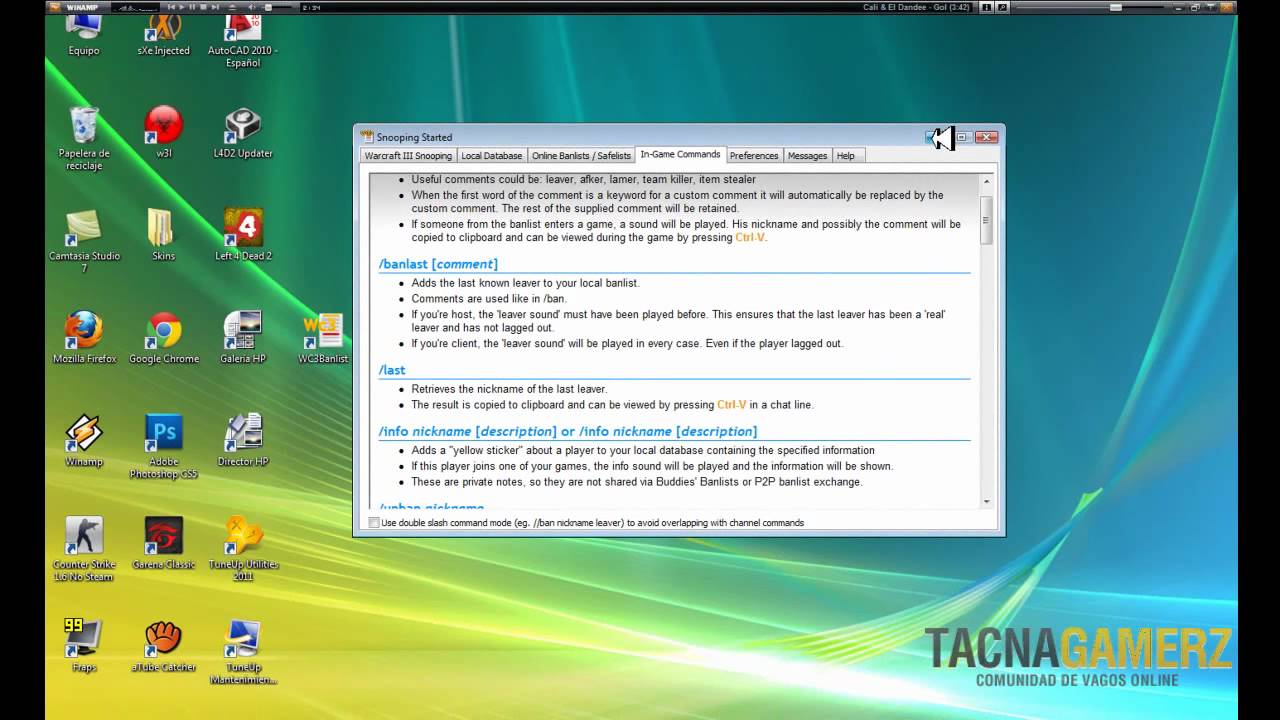Launch TuneUp Utilities 2011 icon
The width and height of the screenshot is (1280, 720).
[x=242, y=550]
